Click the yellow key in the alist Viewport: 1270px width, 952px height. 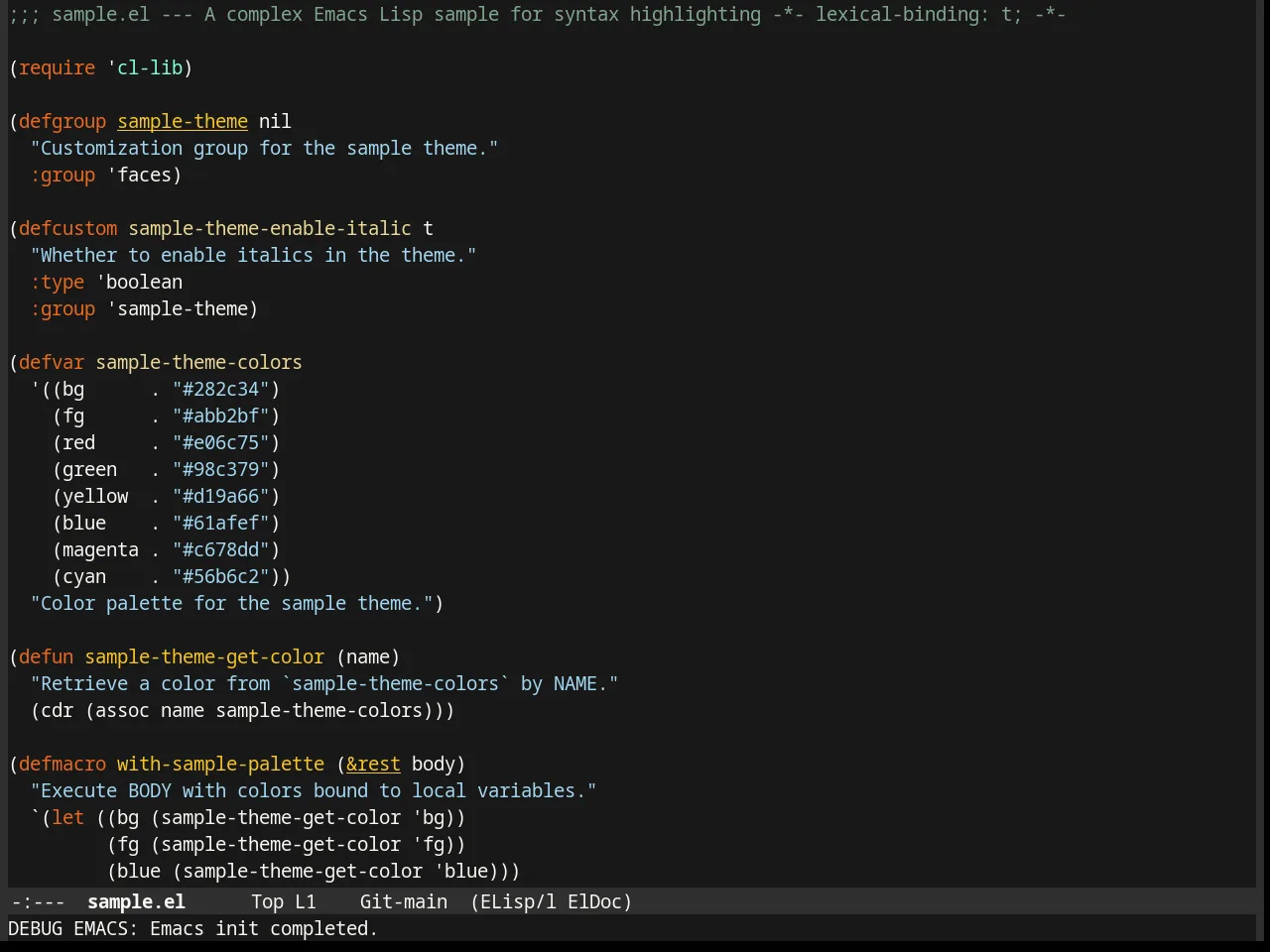[95, 496]
